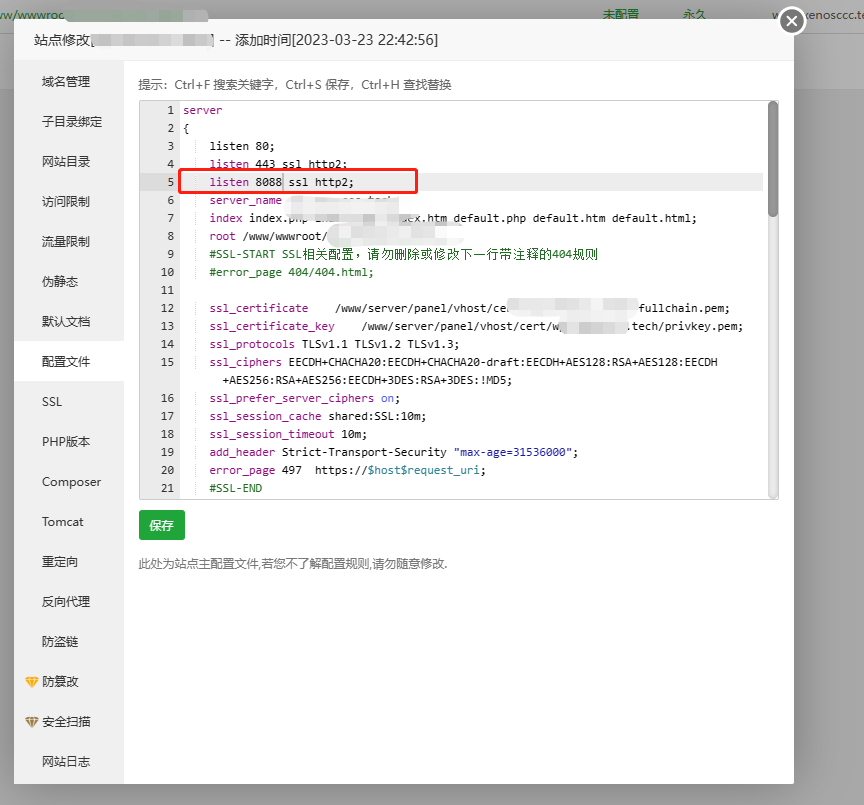Click the 'listen 8088 ssl http2;' line
The image size is (864, 805).
click(281, 182)
